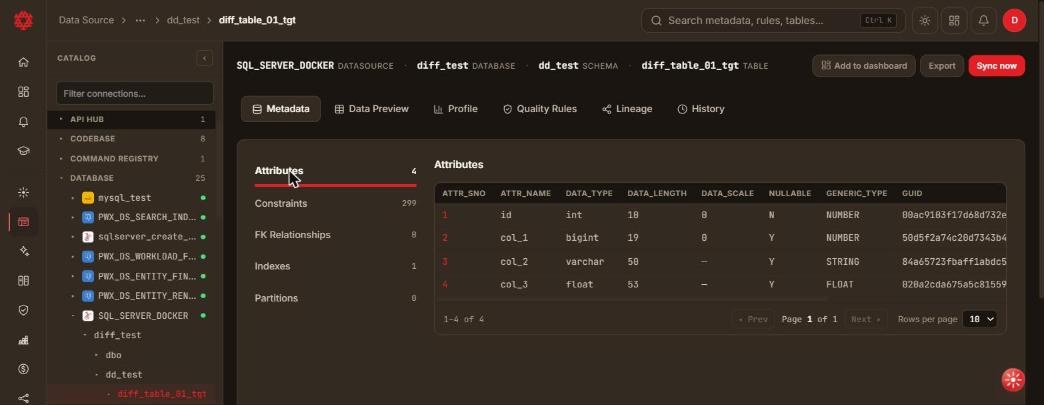Image resolution: width=1044 pixels, height=405 pixels.
Task: Go to Data Source breadcrumb
Action: (86, 21)
